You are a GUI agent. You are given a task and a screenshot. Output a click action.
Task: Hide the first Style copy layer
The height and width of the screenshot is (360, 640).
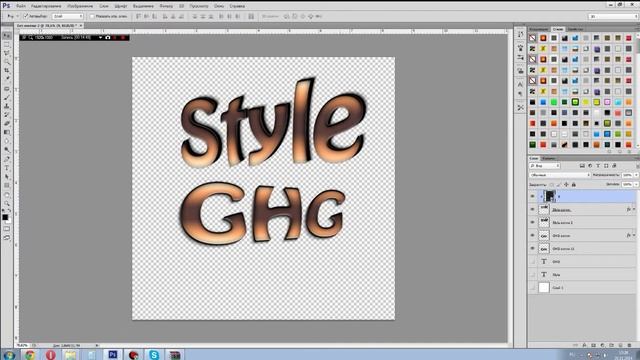[x=532, y=209]
